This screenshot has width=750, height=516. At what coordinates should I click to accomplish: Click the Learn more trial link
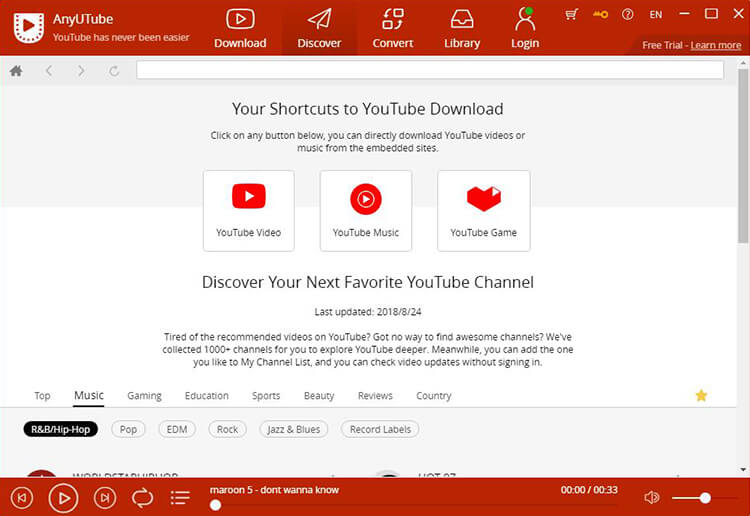click(716, 45)
